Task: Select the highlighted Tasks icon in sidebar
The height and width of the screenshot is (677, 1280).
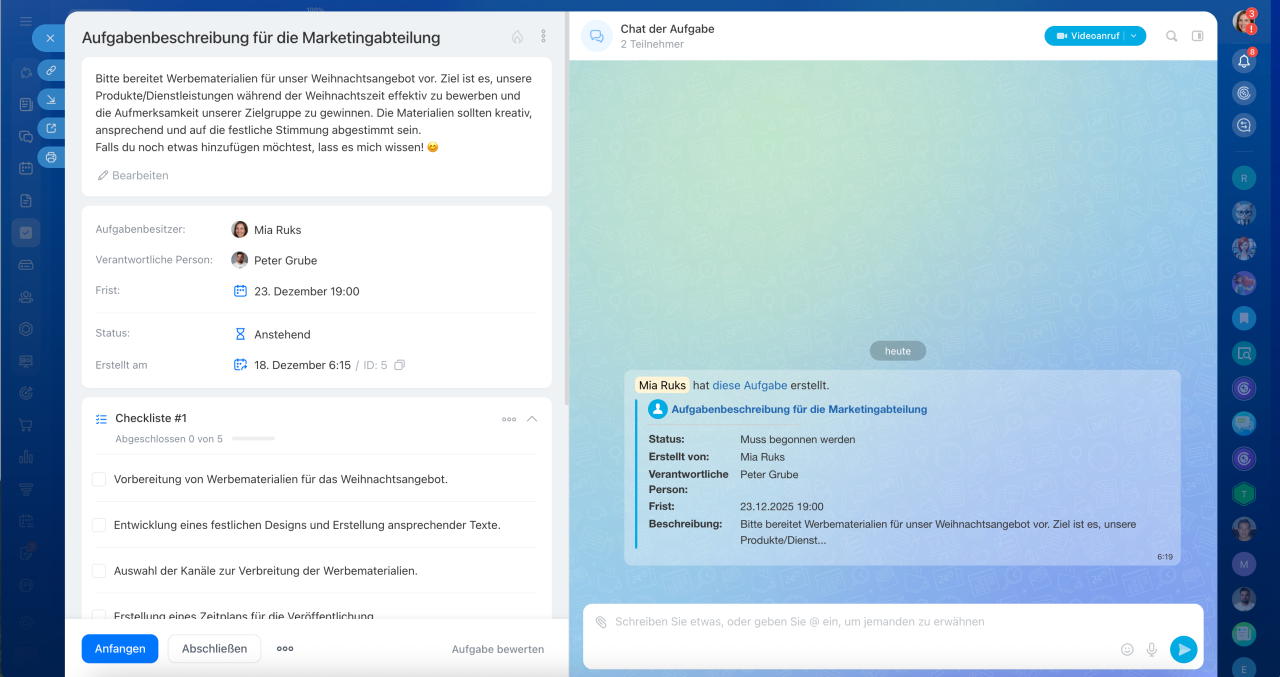Action: point(26,233)
